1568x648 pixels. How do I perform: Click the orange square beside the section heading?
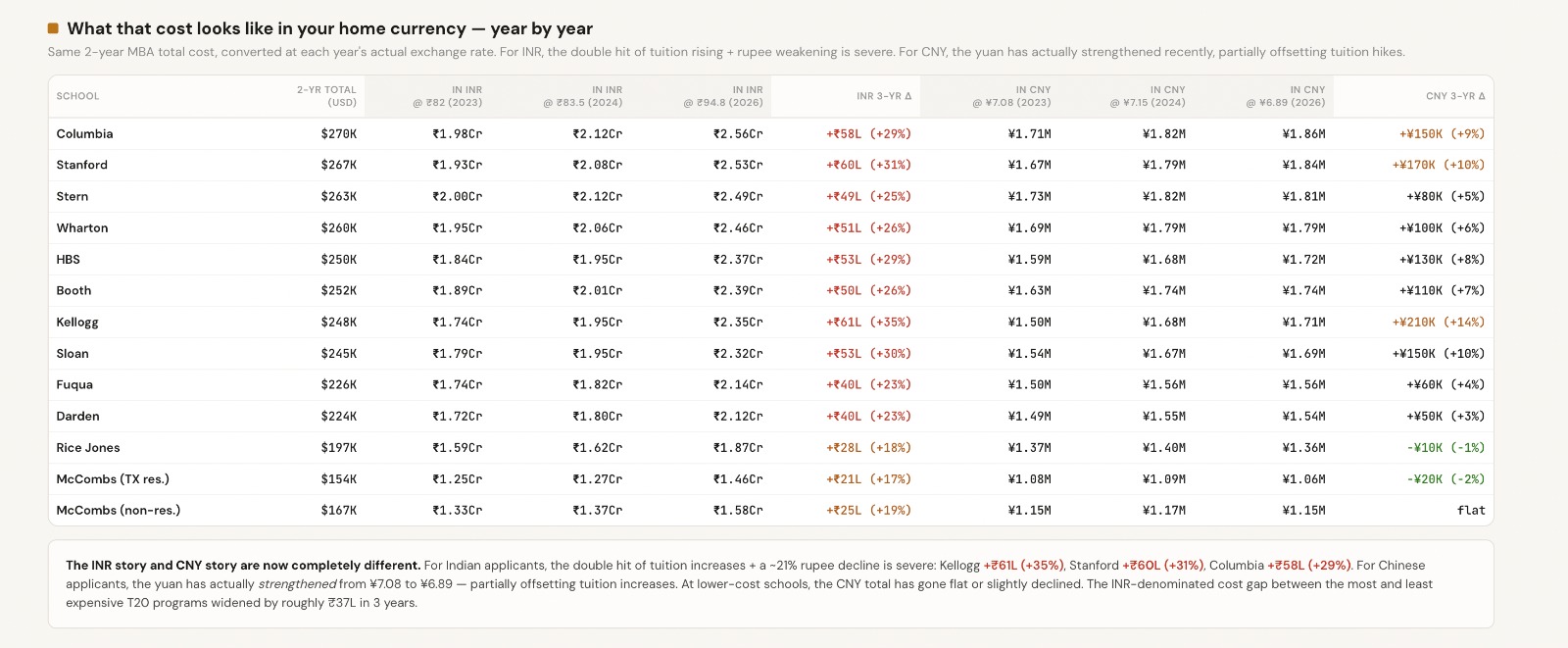(x=53, y=28)
